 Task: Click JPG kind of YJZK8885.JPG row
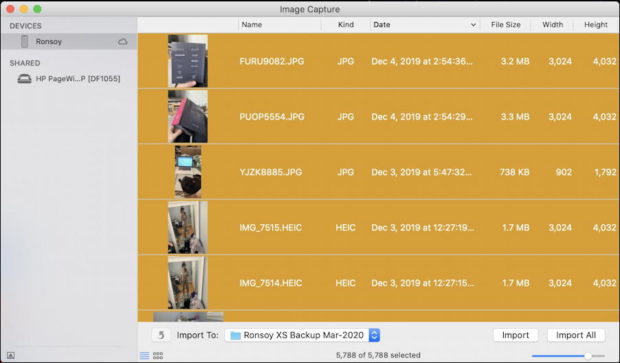pyautogui.click(x=346, y=172)
